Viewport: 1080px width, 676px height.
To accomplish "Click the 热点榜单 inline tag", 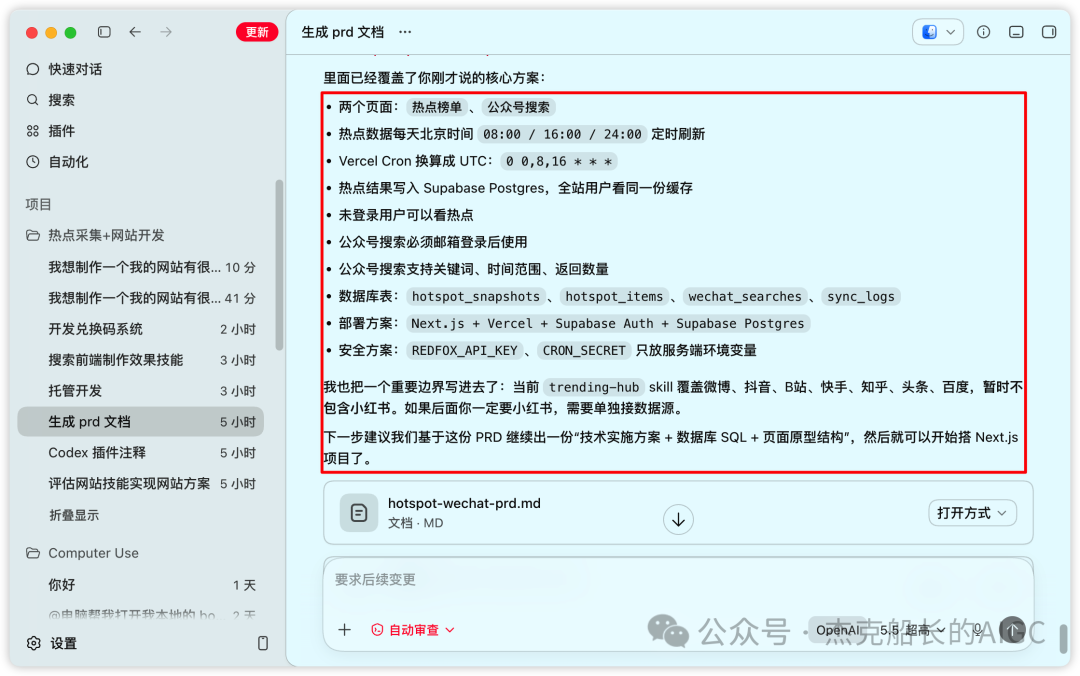I will point(437,107).
